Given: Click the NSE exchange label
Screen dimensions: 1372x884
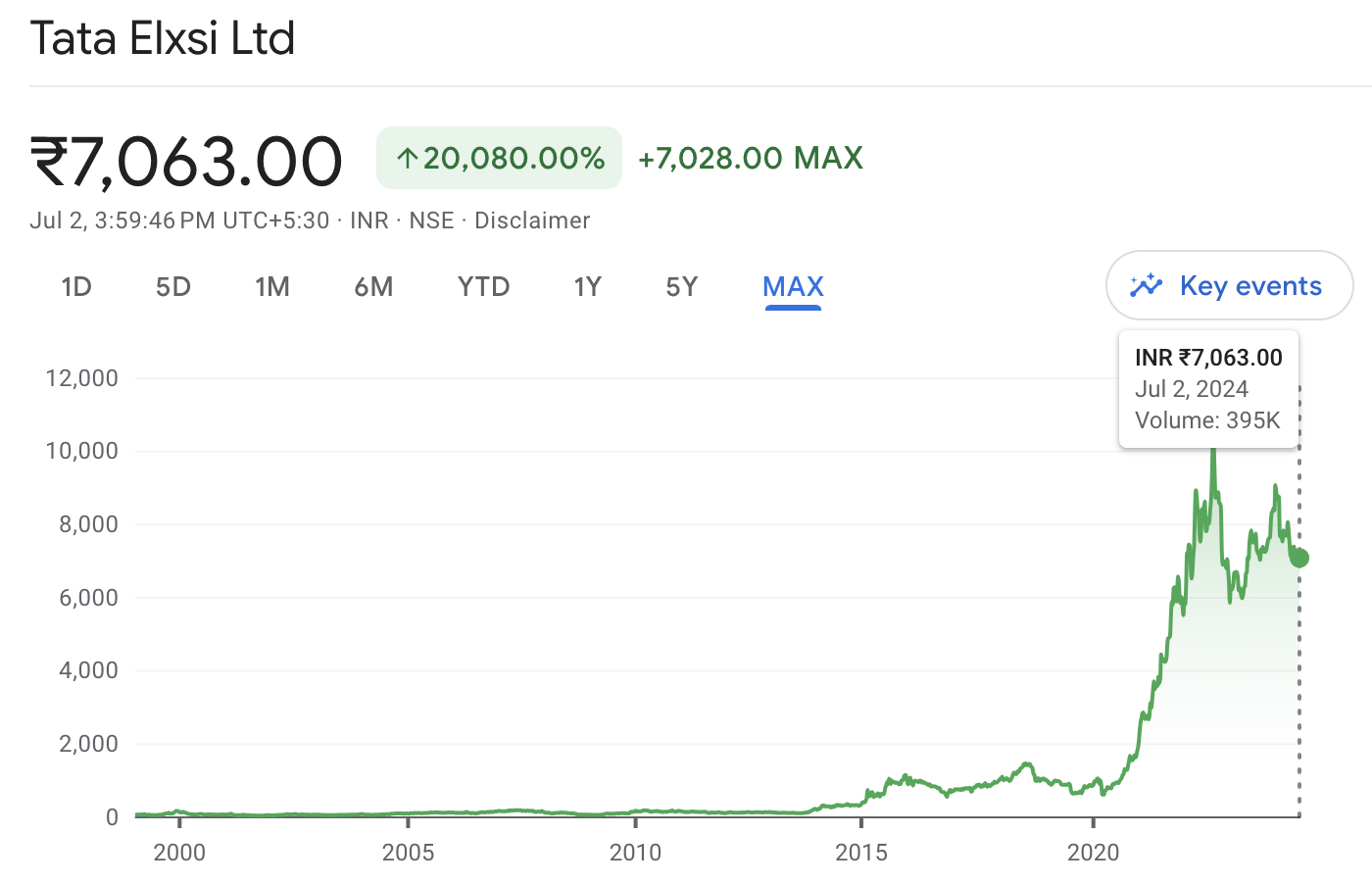Looking at the screenshot, I should click(431, 221).
